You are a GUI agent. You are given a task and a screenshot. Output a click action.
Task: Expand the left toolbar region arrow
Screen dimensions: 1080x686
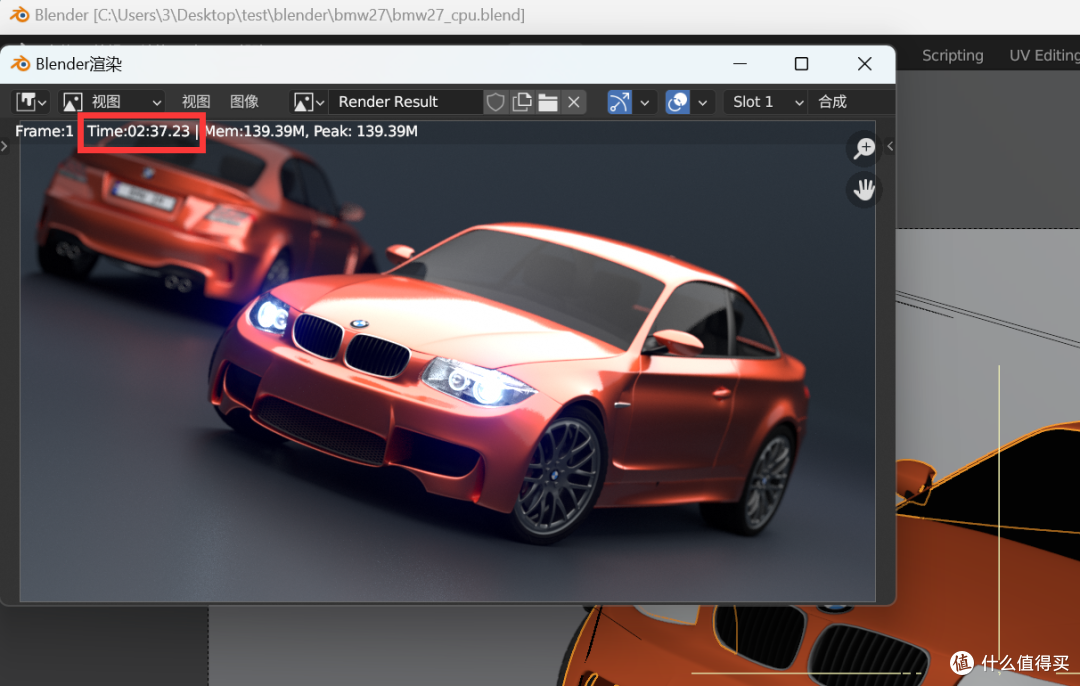[5, 146]
